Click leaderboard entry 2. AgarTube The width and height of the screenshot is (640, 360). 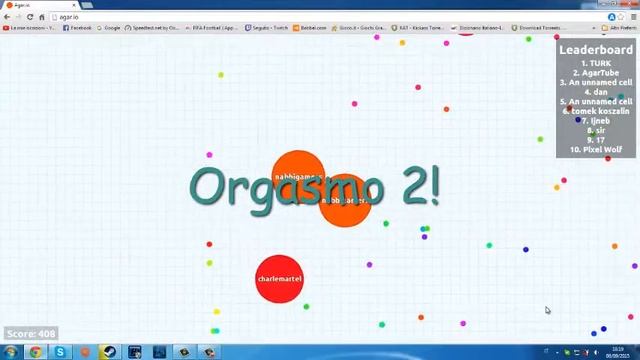click(x=596, y=73)
